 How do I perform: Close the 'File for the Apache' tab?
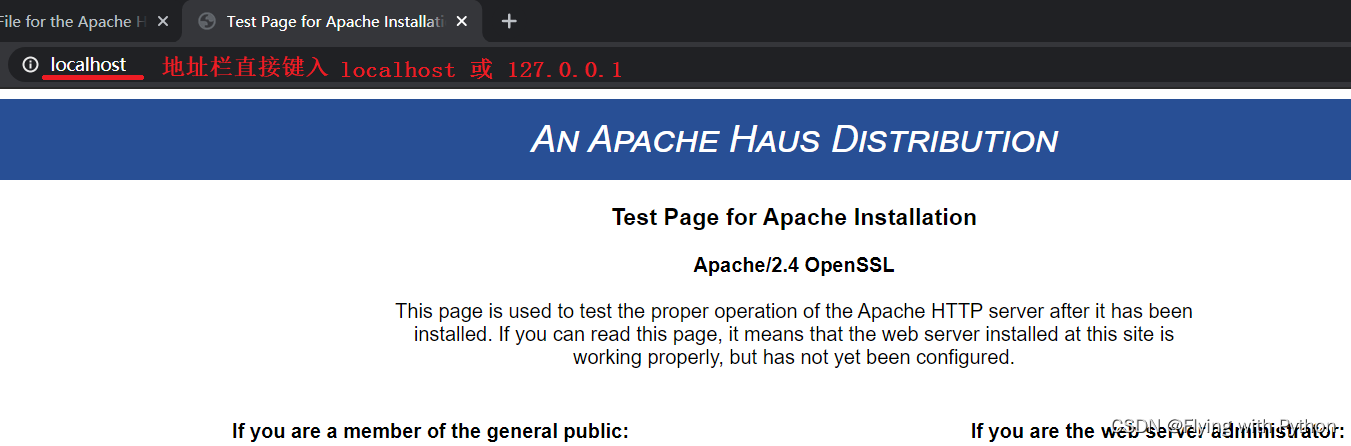pos(163,21)
